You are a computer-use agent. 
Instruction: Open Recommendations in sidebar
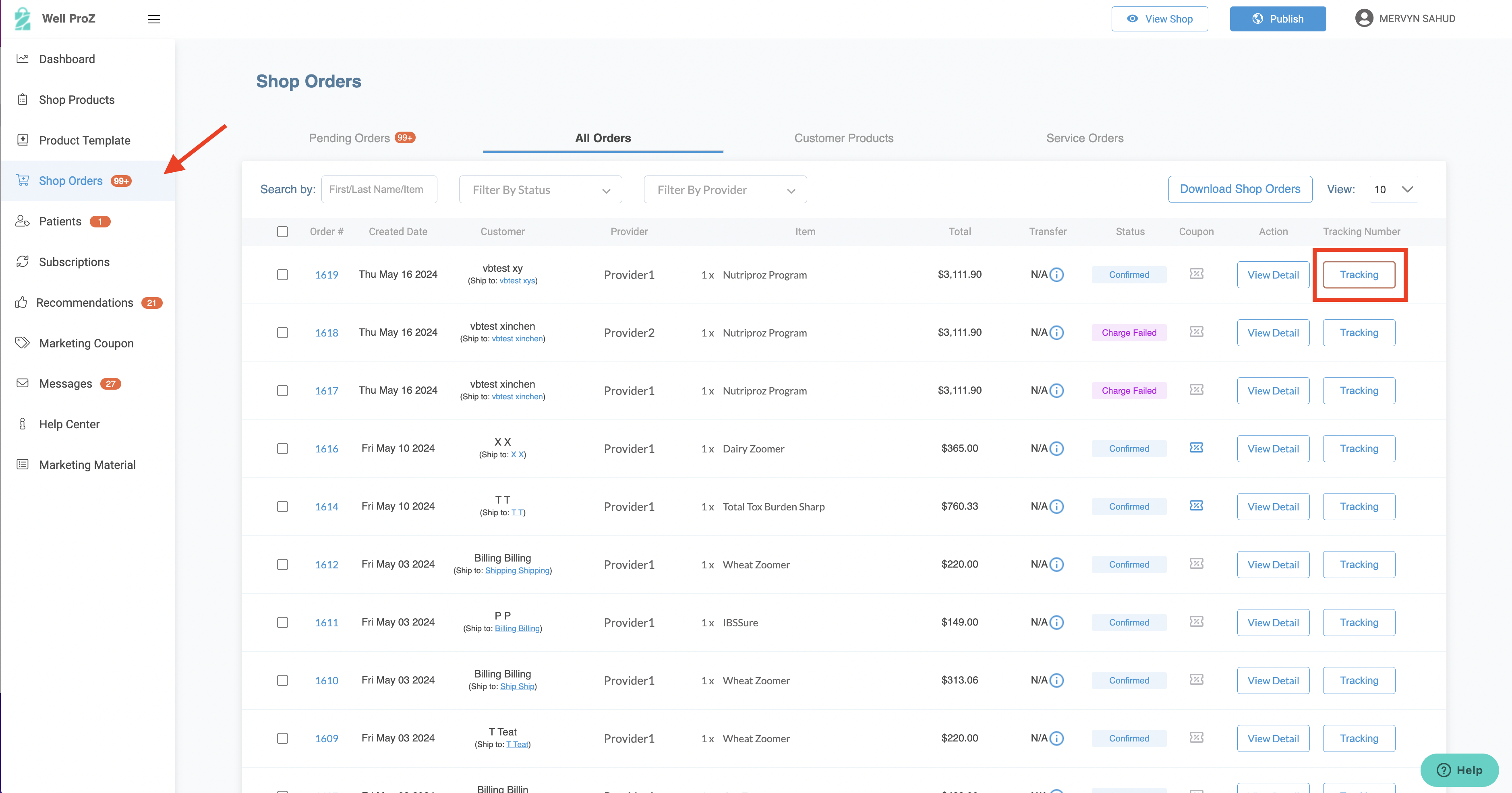[x=85, y=303]
